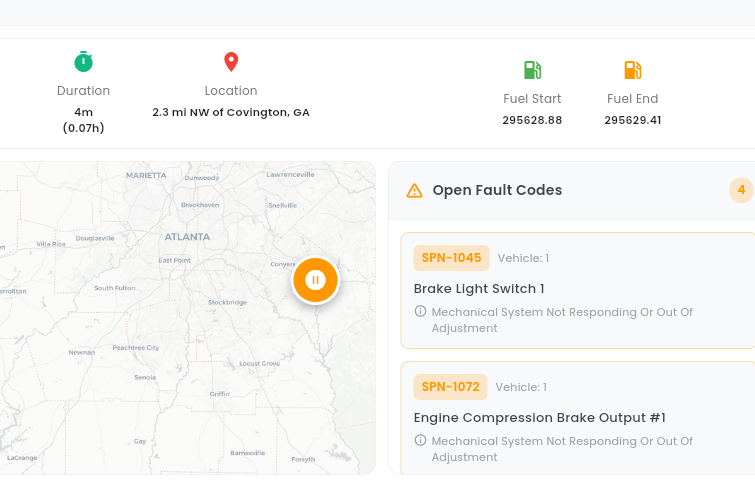
Task: Click the ATLANTA label on the map
Action: point(187,237)
